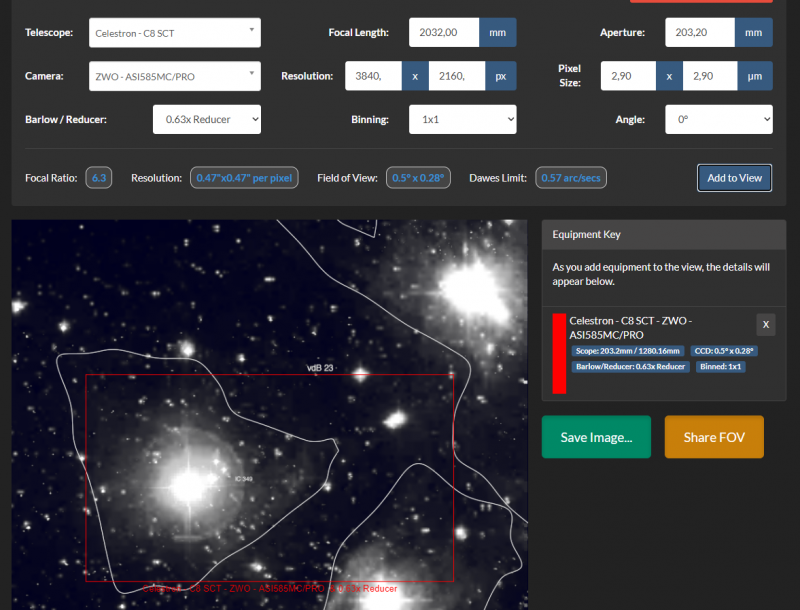Click the Resolution width field 3840

point(373,76)
